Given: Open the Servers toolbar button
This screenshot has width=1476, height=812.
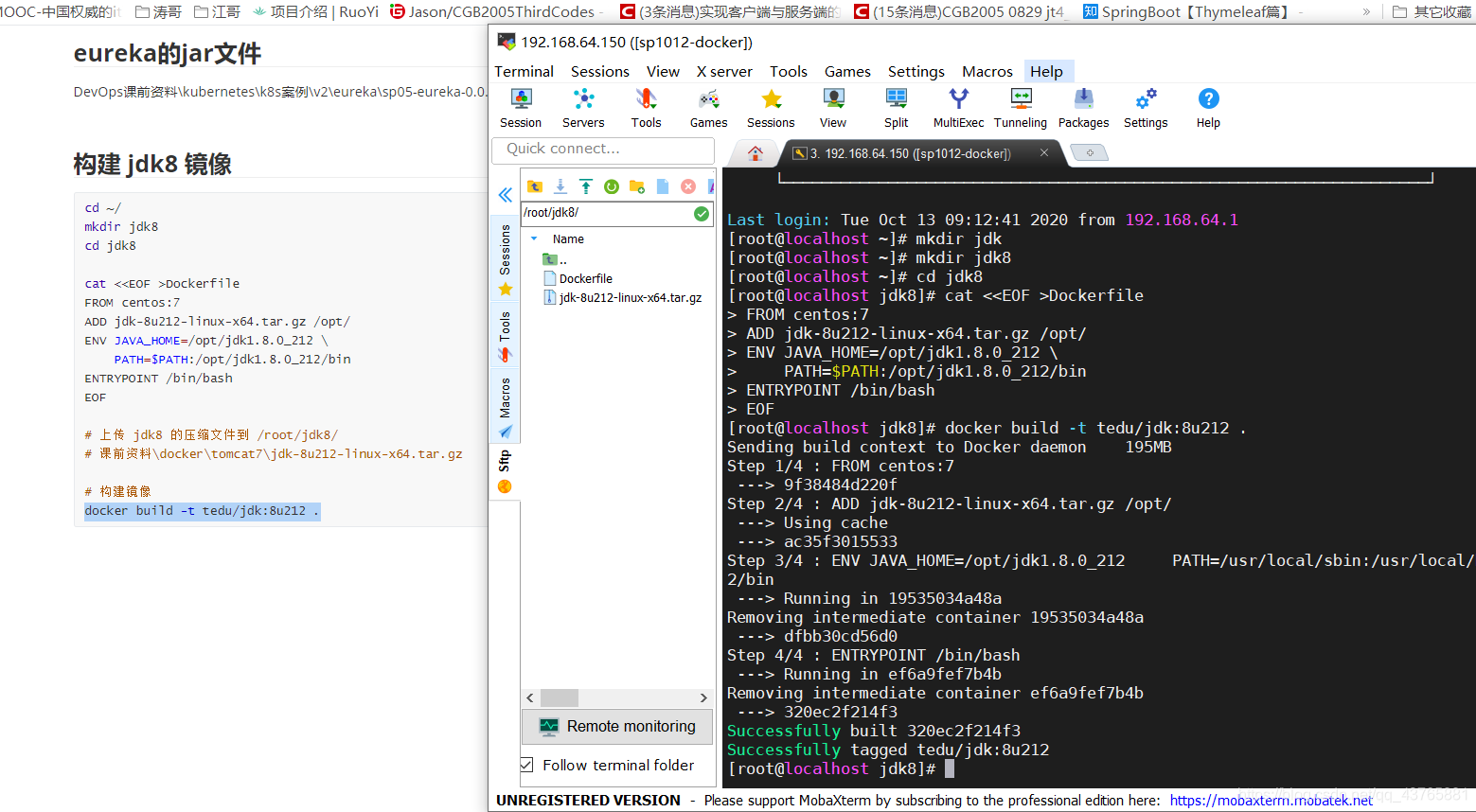Looking at the screenshot, I should coord(583,109).
